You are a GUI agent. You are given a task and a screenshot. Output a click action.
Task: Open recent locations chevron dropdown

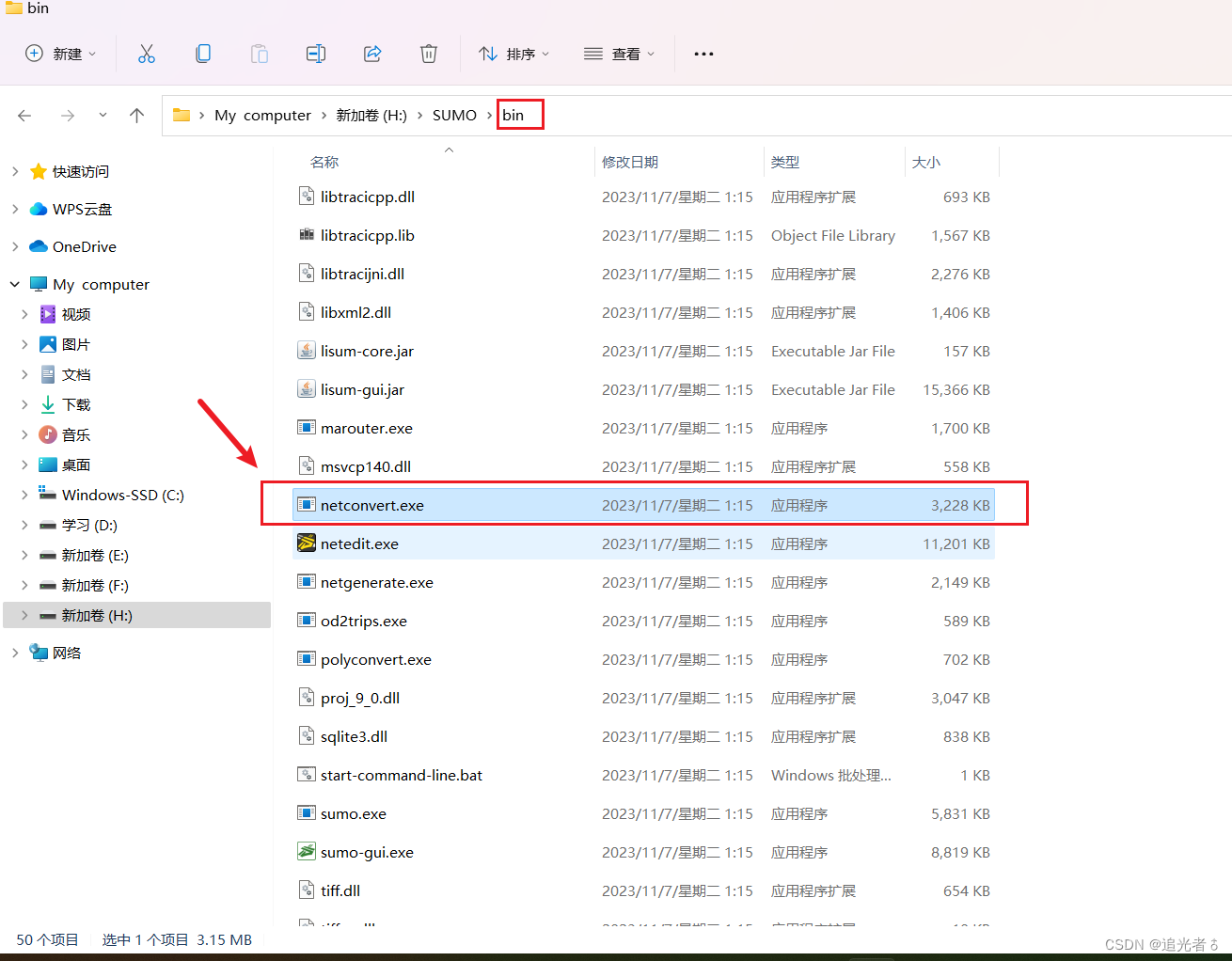pyautogui.click(x=103, y=116)
